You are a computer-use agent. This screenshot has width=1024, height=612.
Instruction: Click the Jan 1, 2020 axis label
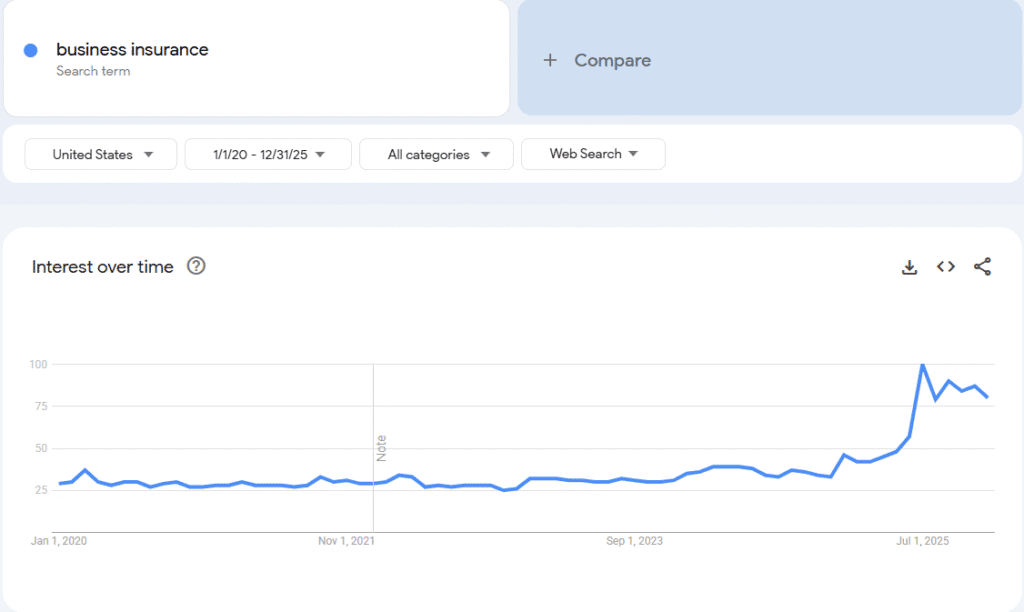point(59,541)
